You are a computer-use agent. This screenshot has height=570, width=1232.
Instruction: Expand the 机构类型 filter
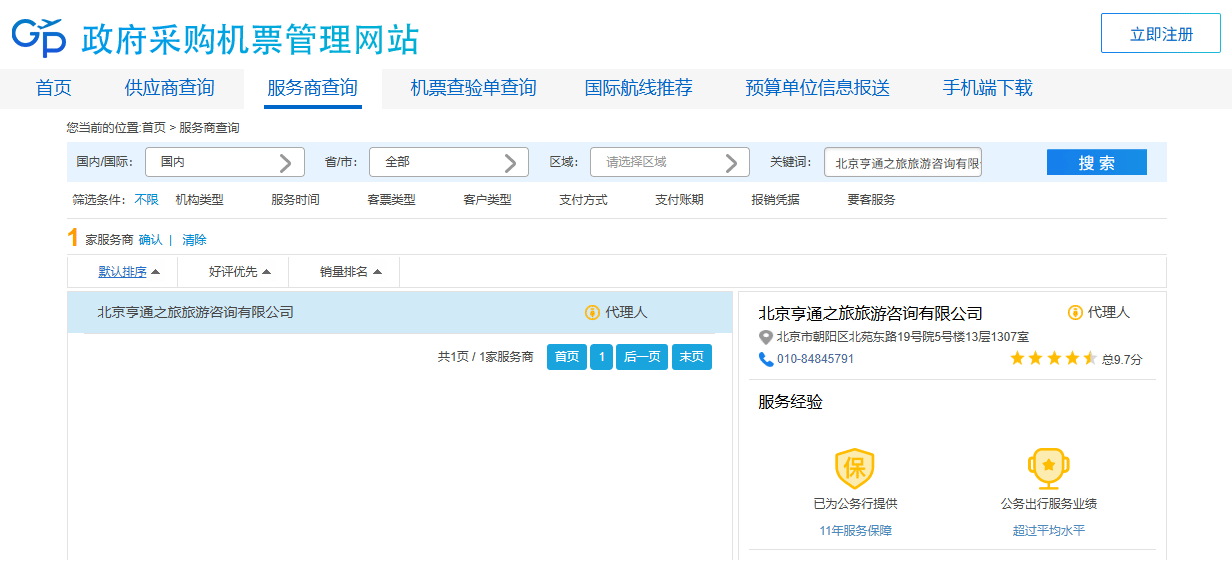tap(199, 200)
